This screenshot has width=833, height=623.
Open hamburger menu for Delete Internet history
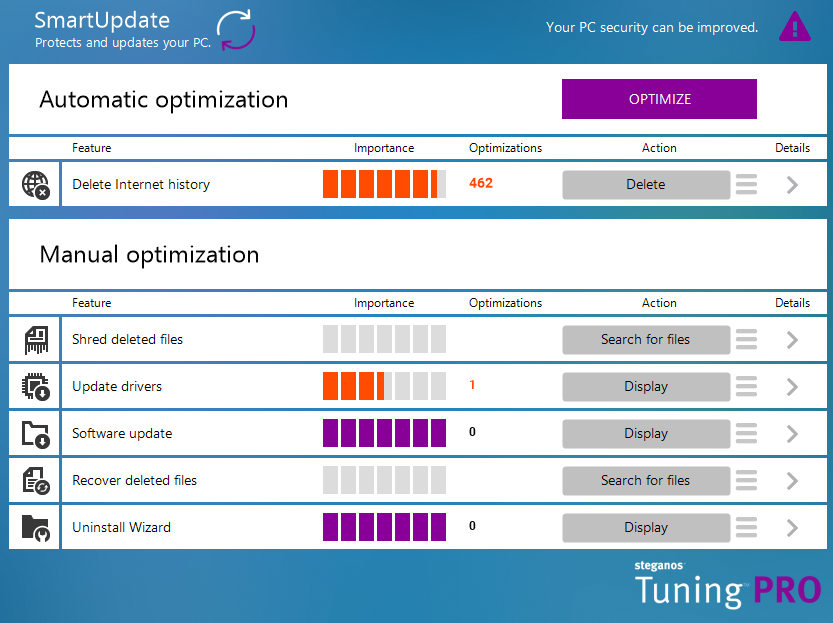point(746,185)
